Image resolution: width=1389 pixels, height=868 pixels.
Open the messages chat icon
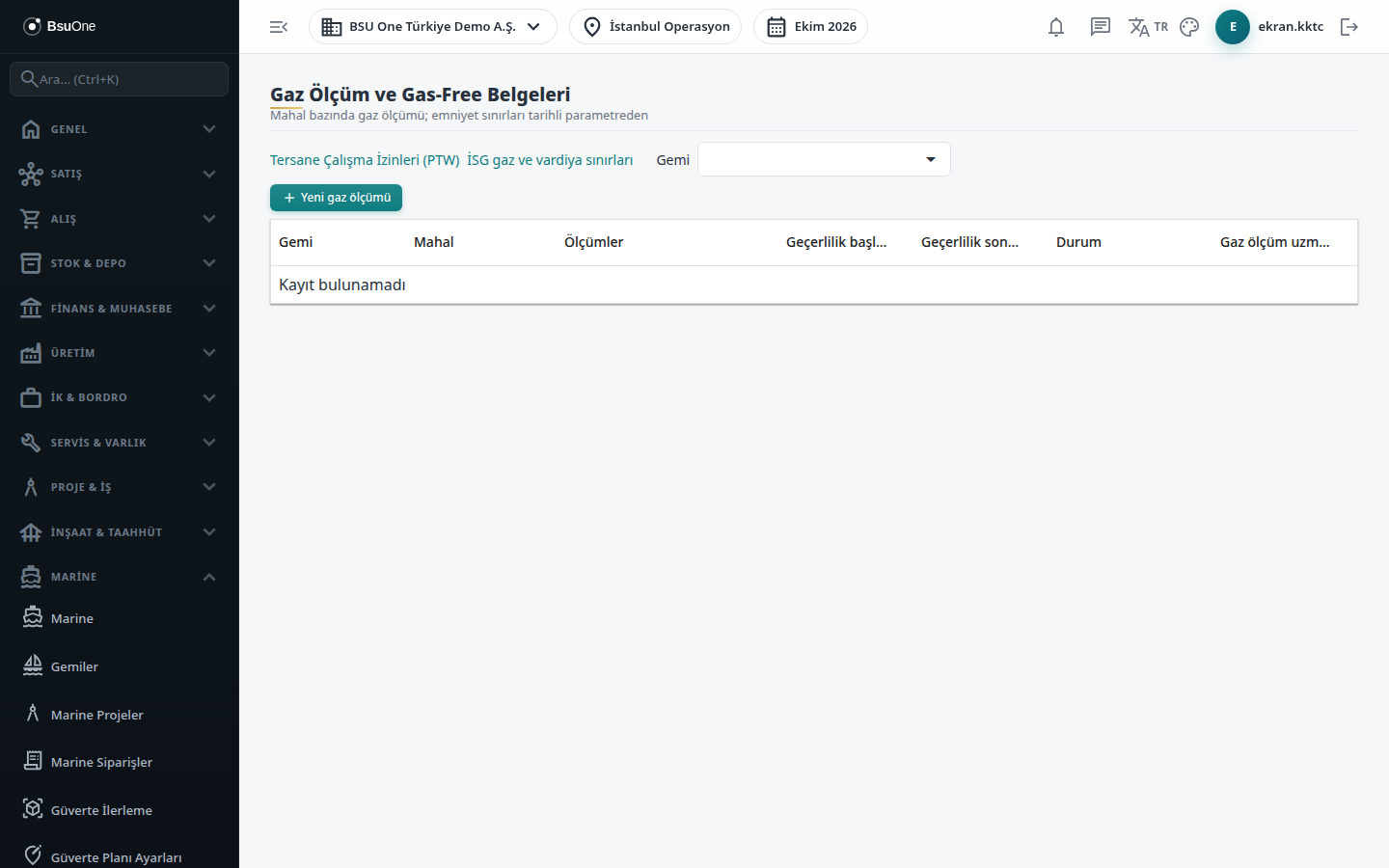pos(1101,27)
